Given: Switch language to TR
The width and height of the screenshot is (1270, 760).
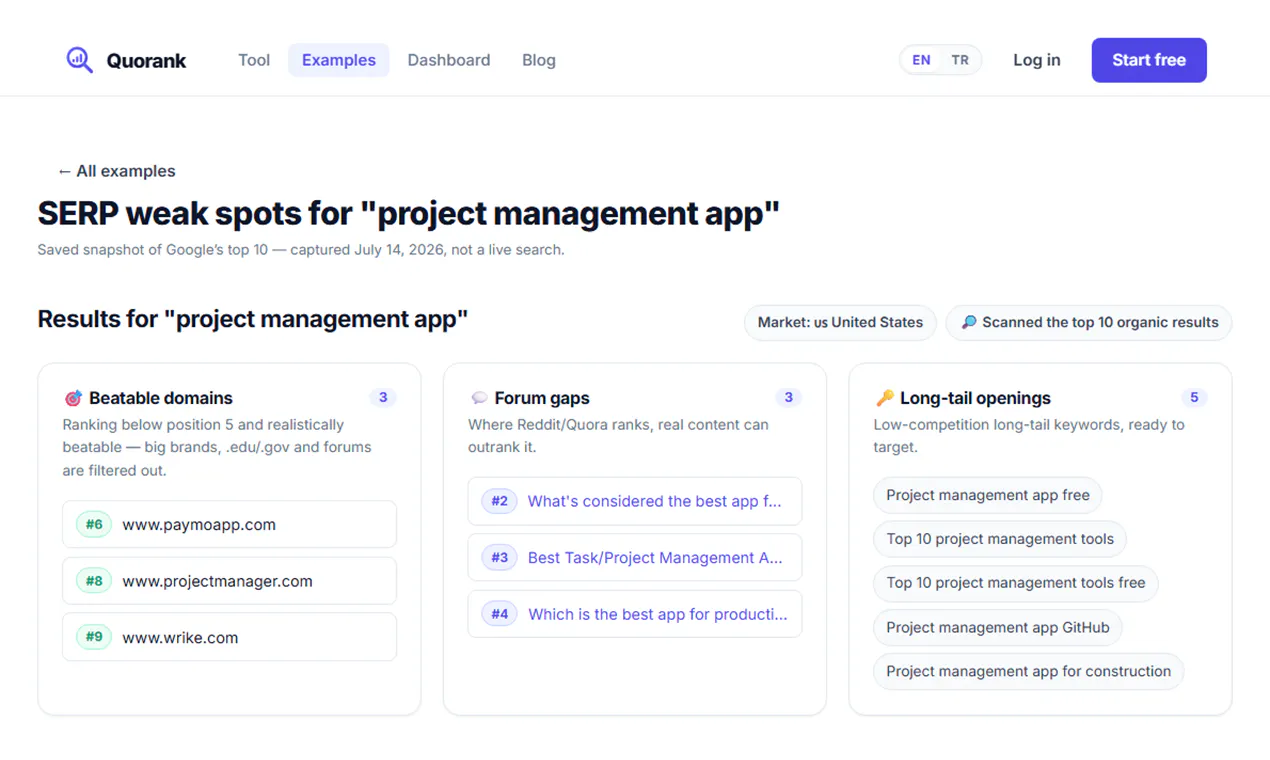Looking at the screenshot, I should coord(960,60).
